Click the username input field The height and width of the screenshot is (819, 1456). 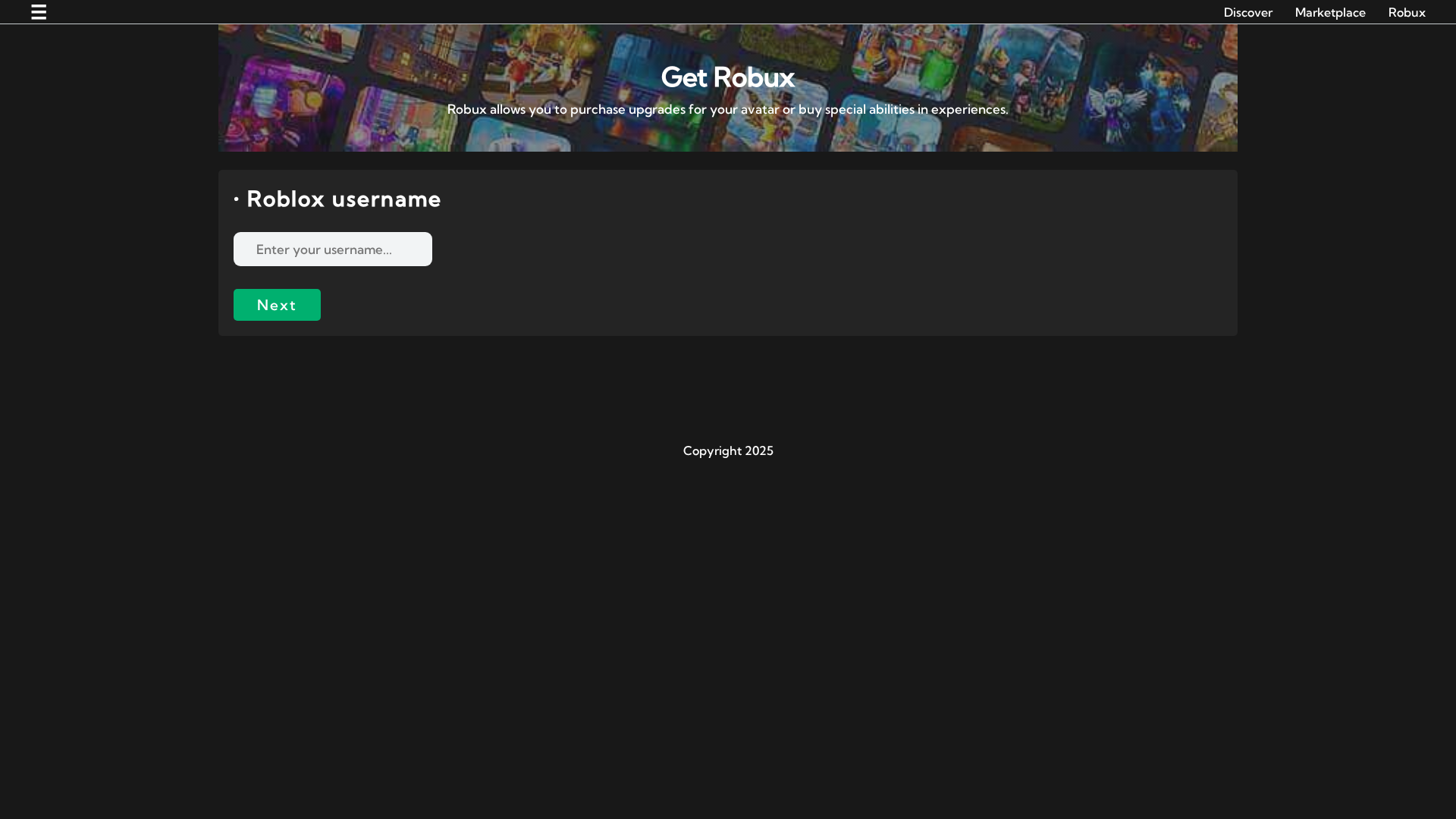[x=332, y=249]
